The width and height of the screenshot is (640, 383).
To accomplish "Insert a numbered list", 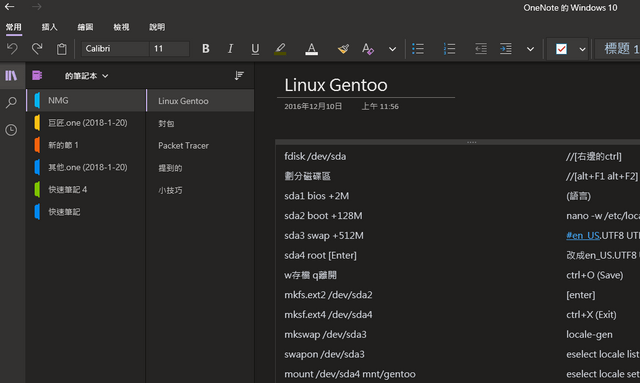I will click(x=449, y=49).
